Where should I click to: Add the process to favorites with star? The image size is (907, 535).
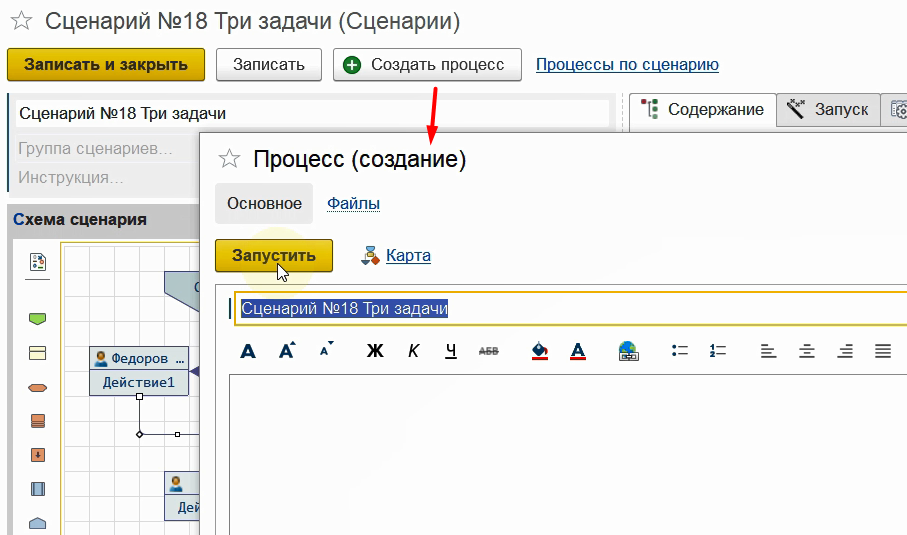tap(230, 159)
